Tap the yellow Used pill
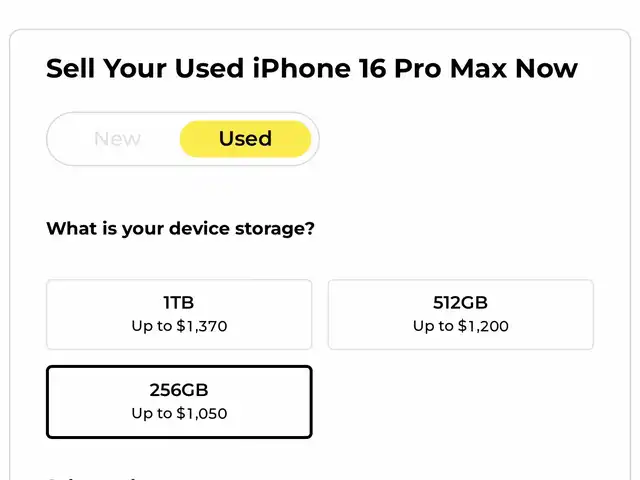 click(245, 139)
